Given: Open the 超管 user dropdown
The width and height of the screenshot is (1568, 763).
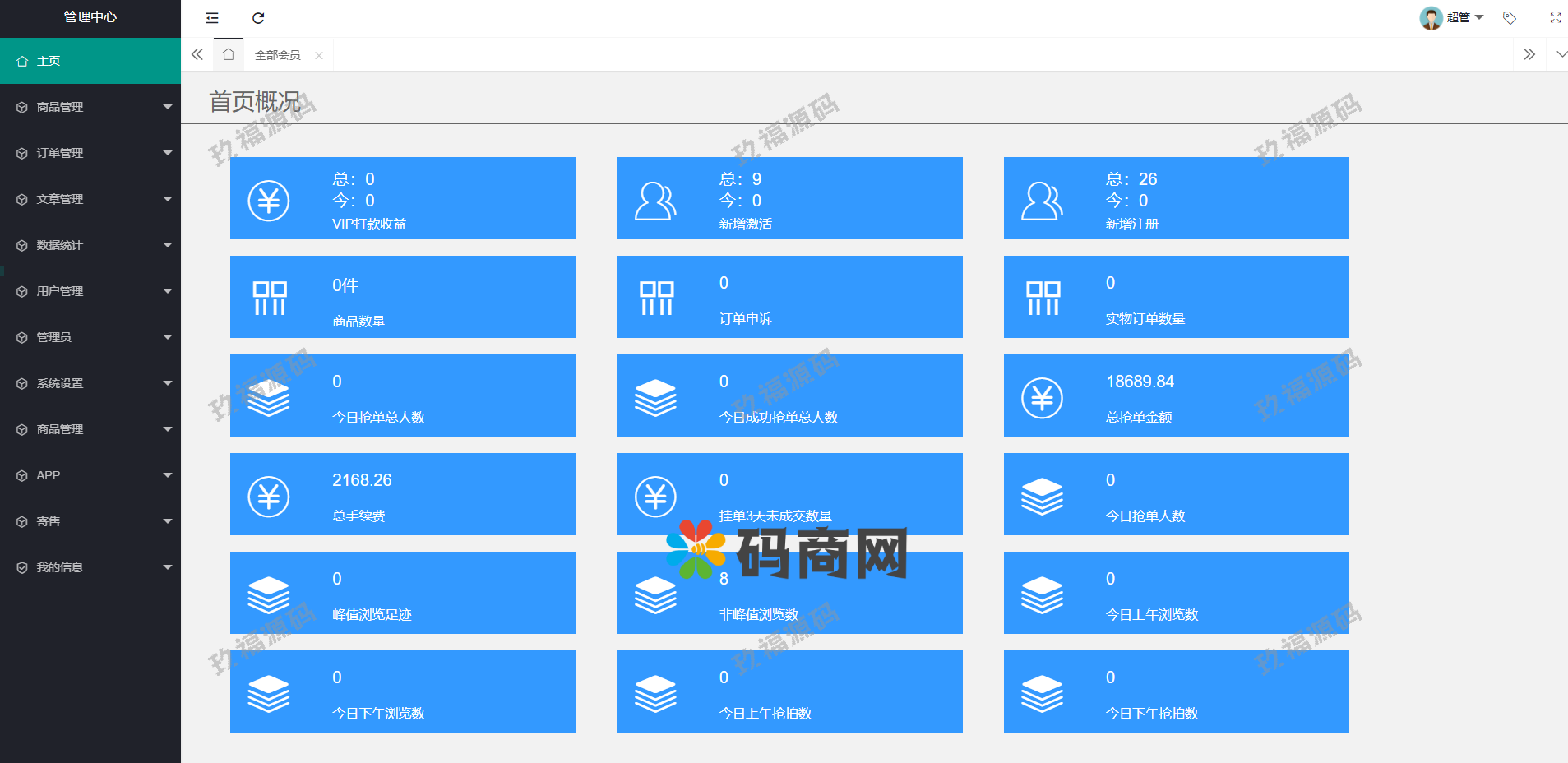Looking at the screenshot, I should point(1452,18).
